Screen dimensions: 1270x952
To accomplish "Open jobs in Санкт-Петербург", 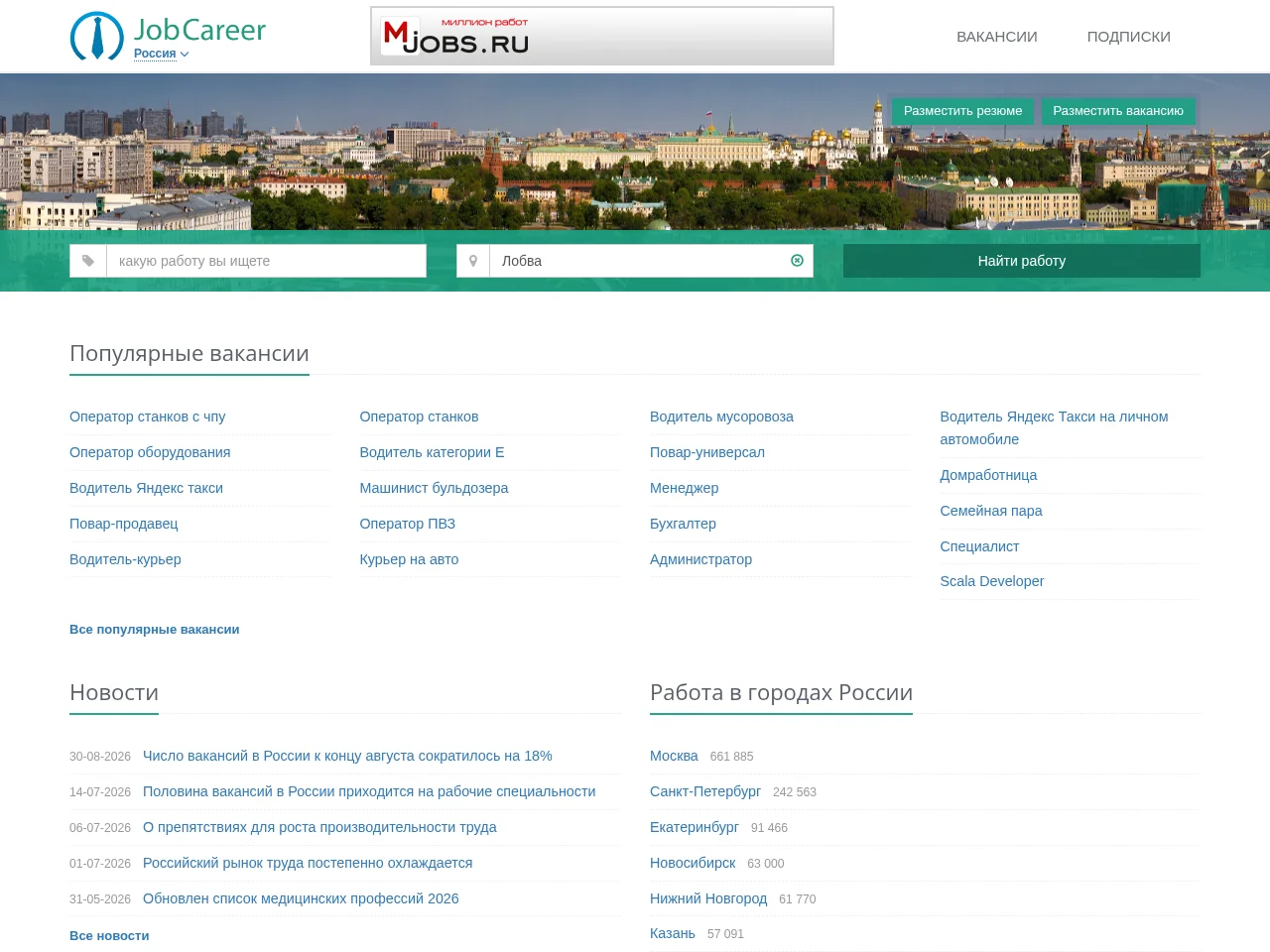I will coord(705,791).
